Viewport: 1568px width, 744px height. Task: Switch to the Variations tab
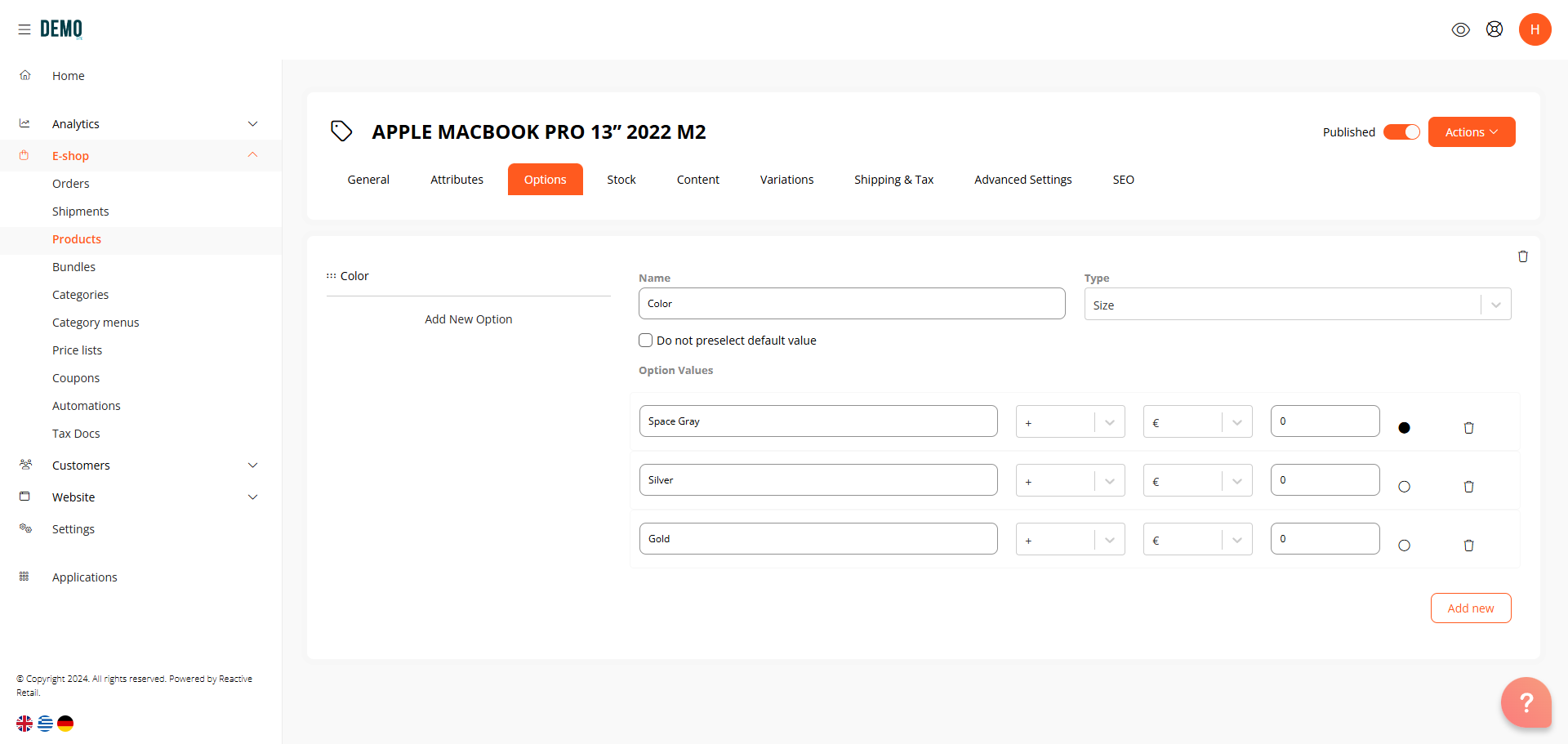[786, 180]
